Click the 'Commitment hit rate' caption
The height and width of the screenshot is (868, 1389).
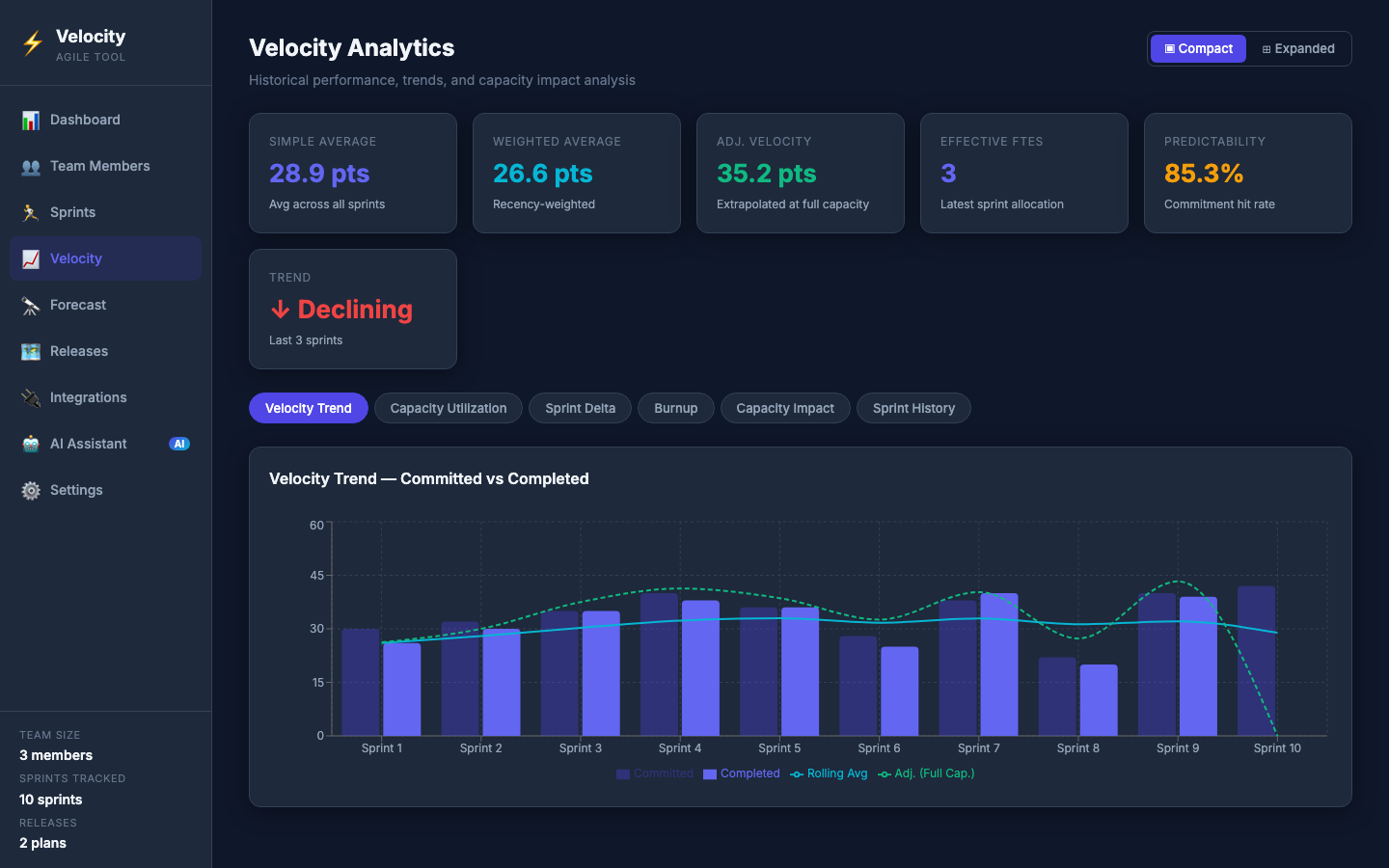tap(1219, 204)
